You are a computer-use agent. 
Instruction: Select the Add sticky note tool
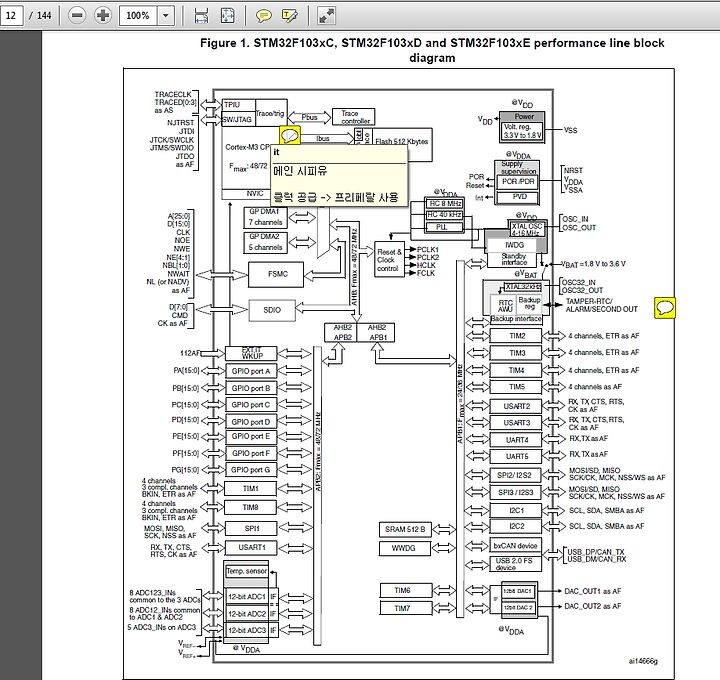pyautogui.click(x=264, y=16)
